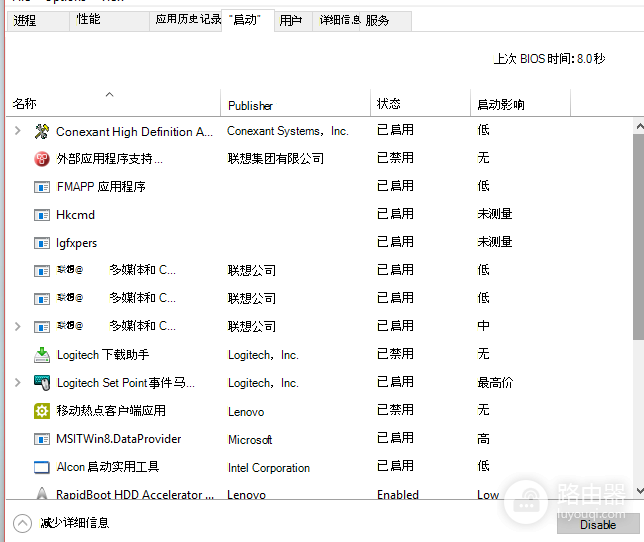Image resolution: width=644 pixels, height=542 pixels.
Task: Click the 上次 BIOS 时间 8.0秒 text
Action: [549, 58]
